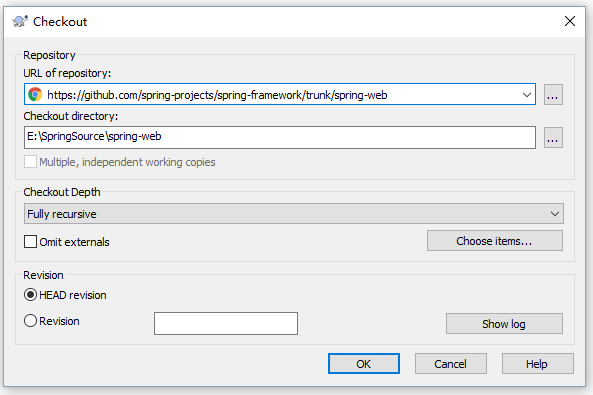Open the URL of repository dropdown arrow
Image resolution: width=593 pixels, height=395 pixels.
click(x=526, y=95)
